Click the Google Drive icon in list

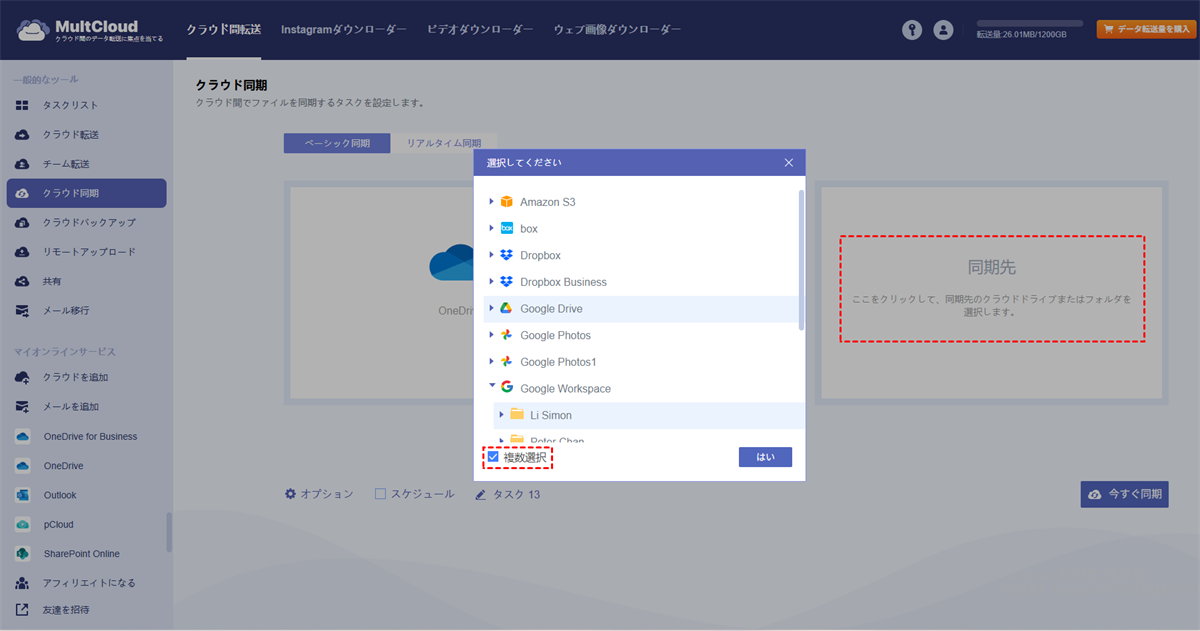coord(507,308)
